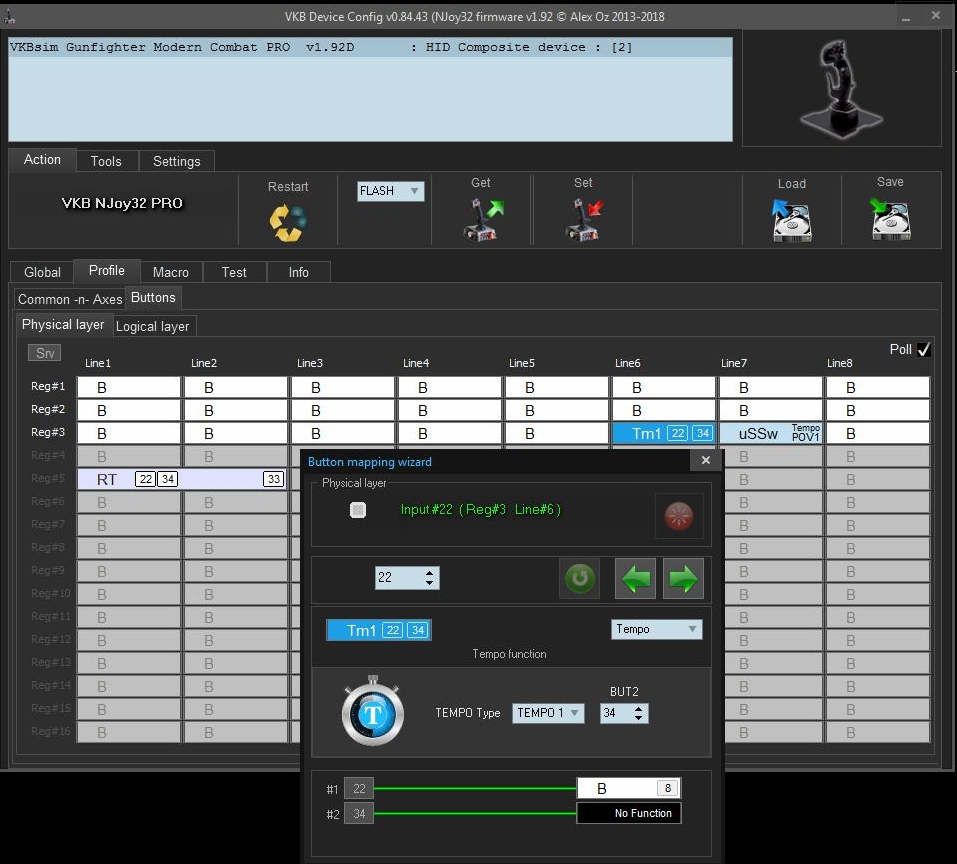
Task: Click the Restart device icon
Action: coord(287,222)
